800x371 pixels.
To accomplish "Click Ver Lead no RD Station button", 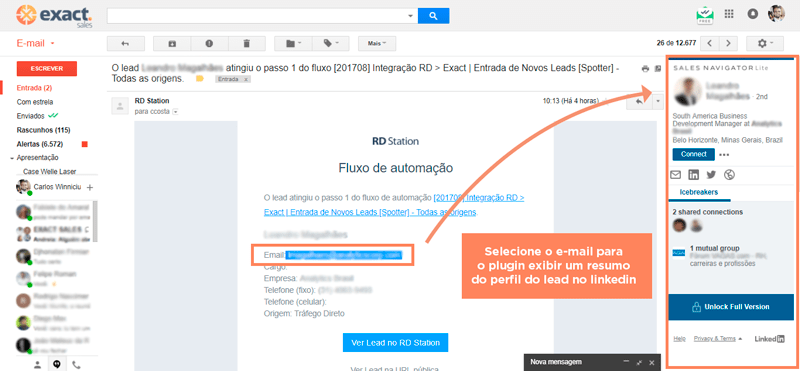I will (395, 343).
